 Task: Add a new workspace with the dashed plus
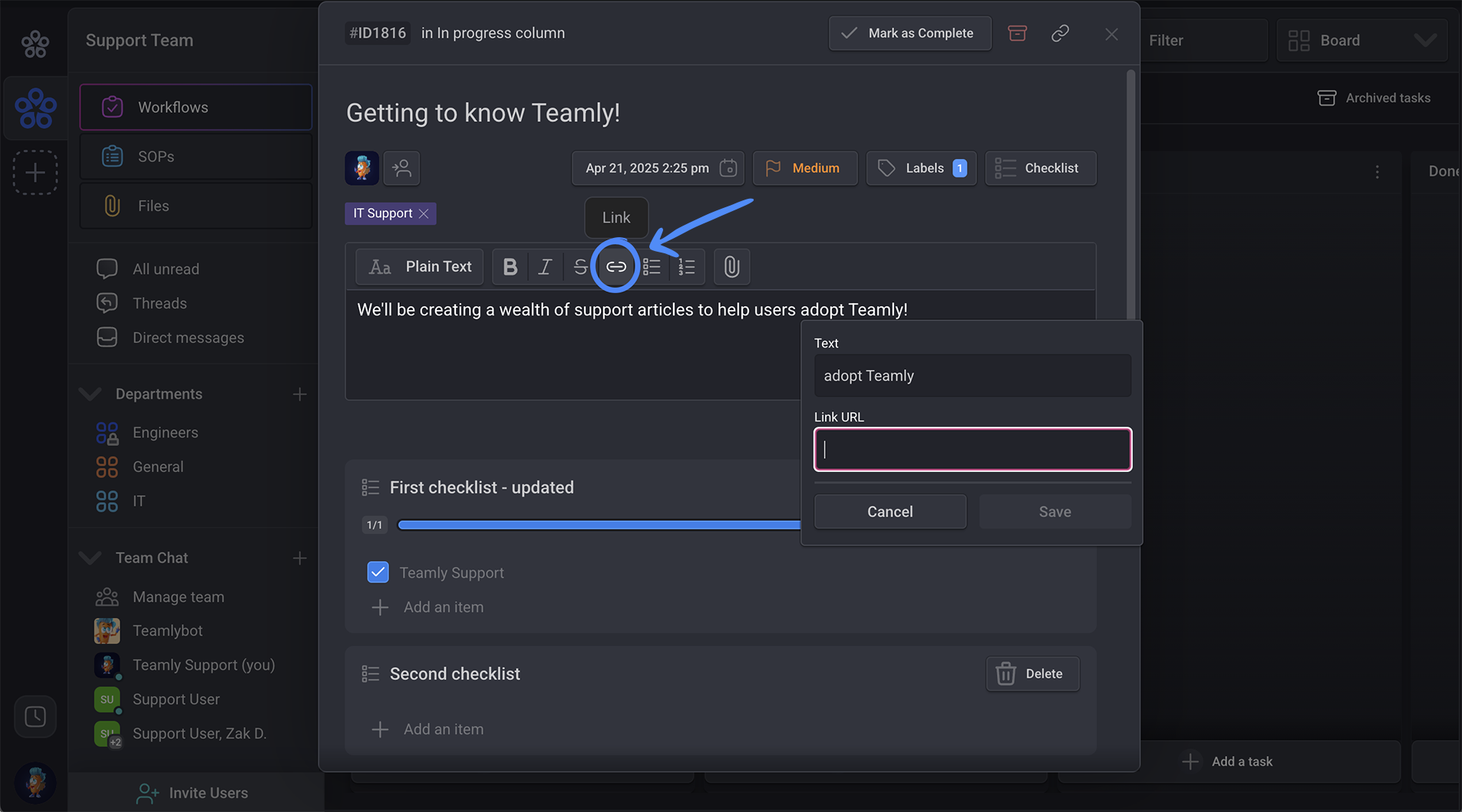(x=35, y=173)
